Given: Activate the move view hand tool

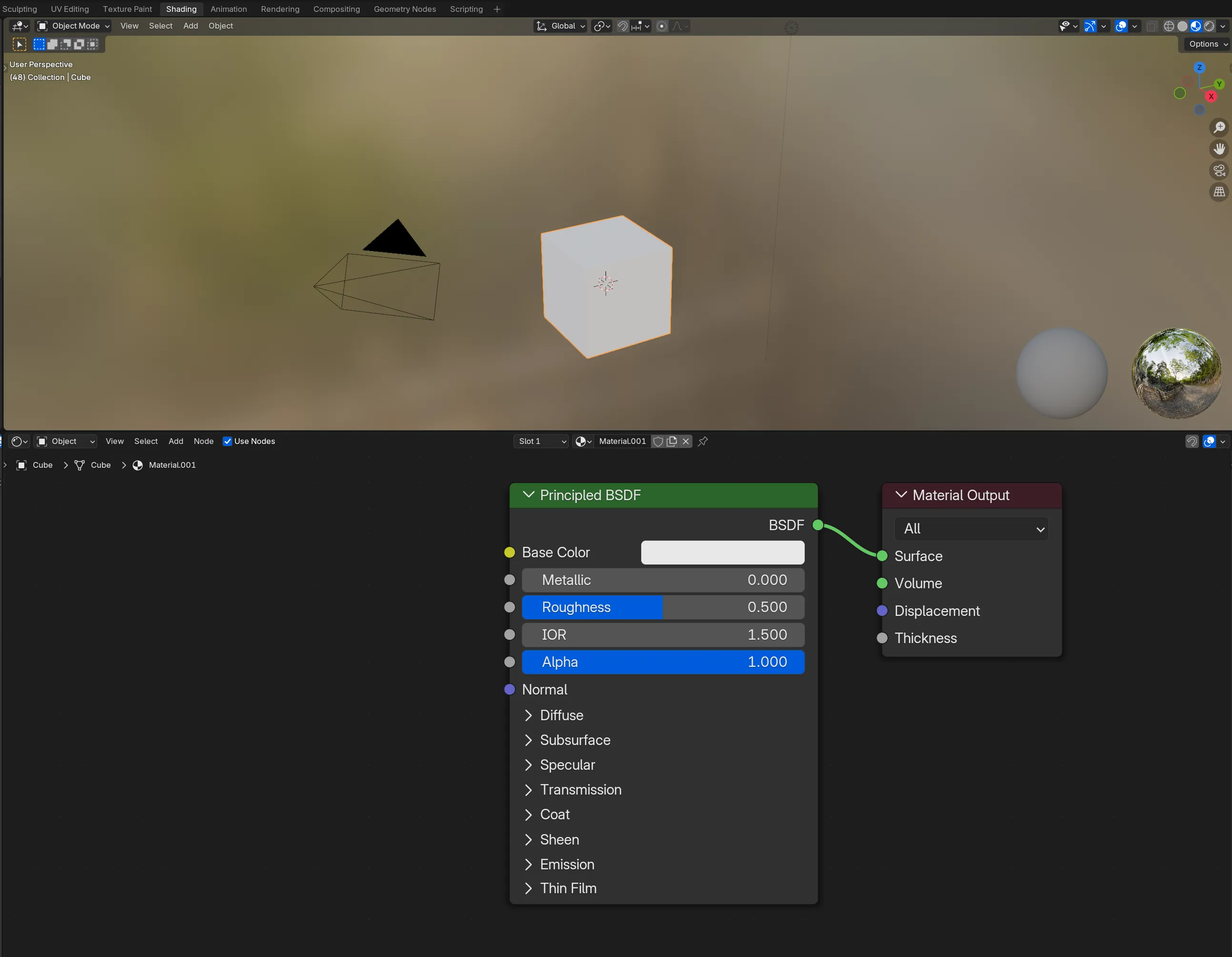Looking at the screenshot, I should coord(1219,148).
